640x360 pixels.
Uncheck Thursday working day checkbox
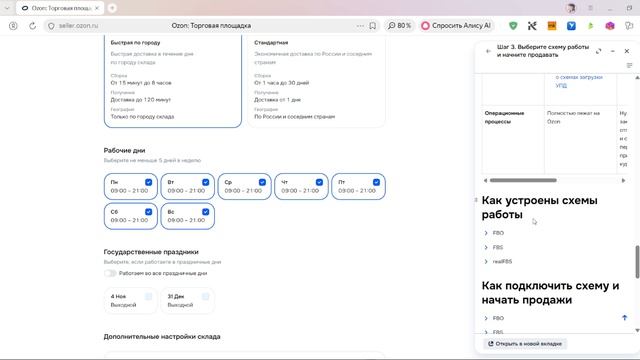point(319,182)
